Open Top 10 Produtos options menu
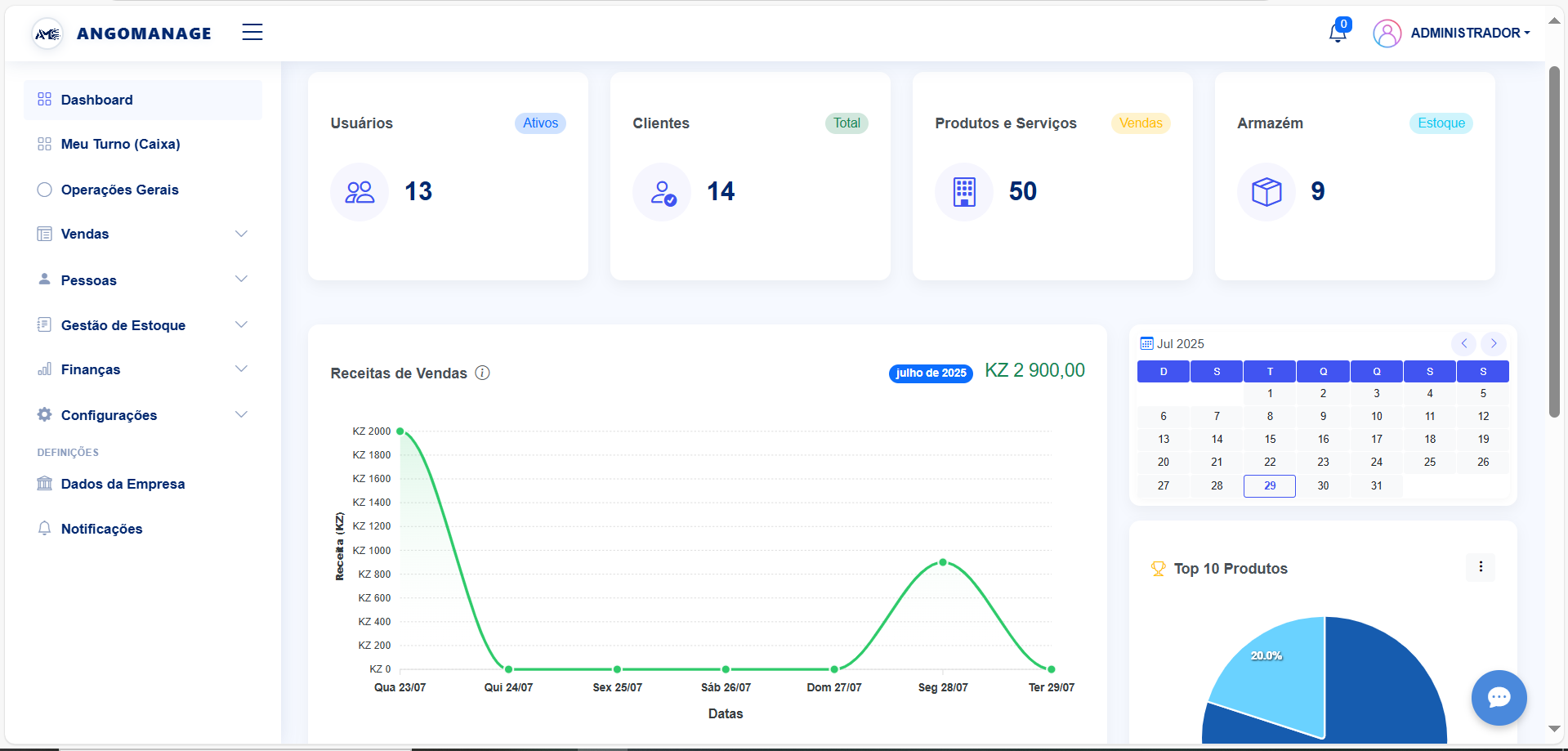This screenshot has width=1568, height=751. pos(1480,567)
